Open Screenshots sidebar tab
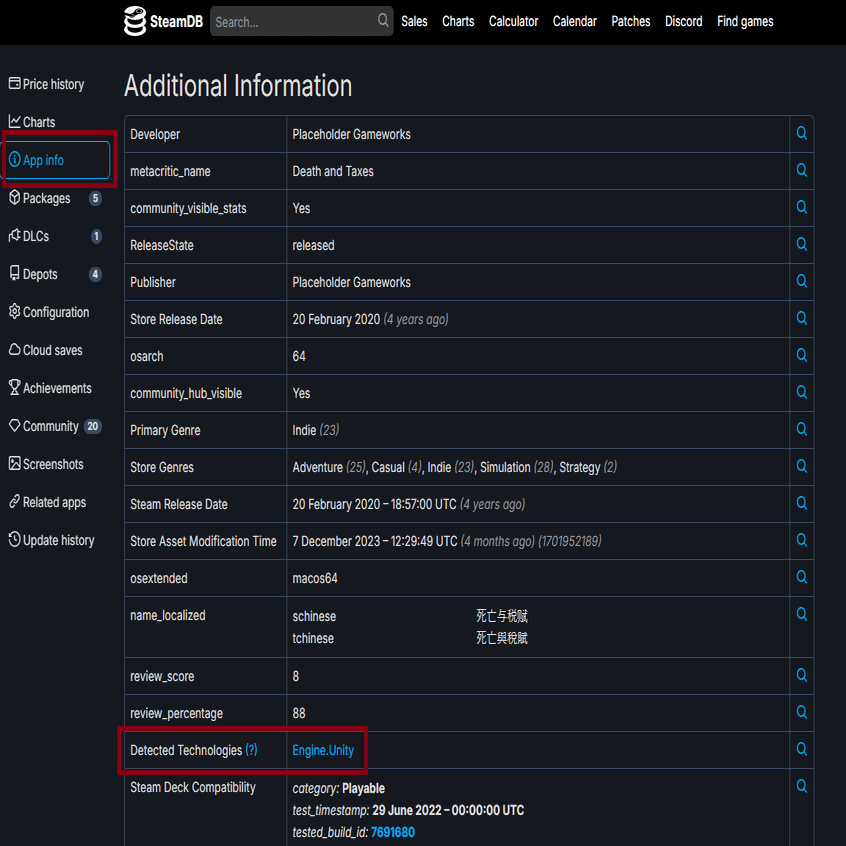This screenshot has width=846, height=846. click(46, 464)
